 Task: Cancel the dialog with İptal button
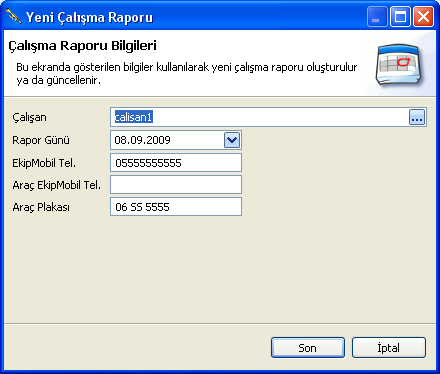tap(389, 348)
